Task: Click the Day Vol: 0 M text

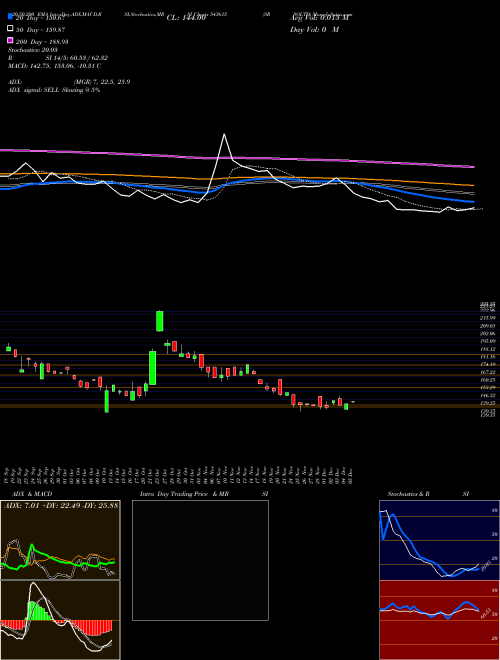Action: [x=314, y=29]
